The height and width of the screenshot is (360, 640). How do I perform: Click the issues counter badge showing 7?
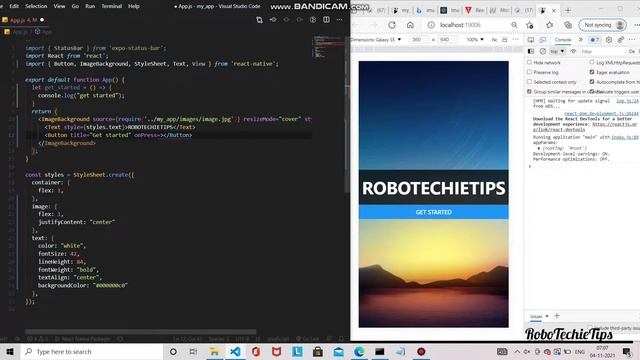[594, 40]
